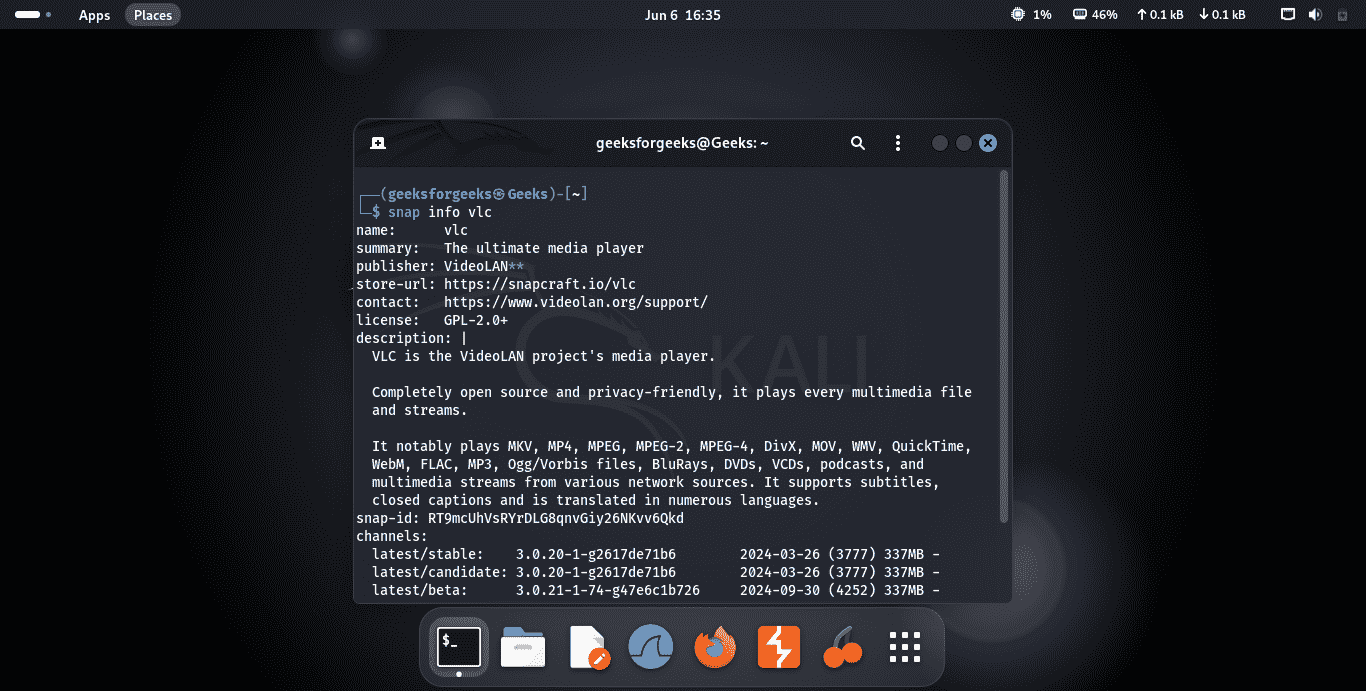Launch Burp Suite from the dock
The height and width of the screenshot is (691, 1366).
778,647
